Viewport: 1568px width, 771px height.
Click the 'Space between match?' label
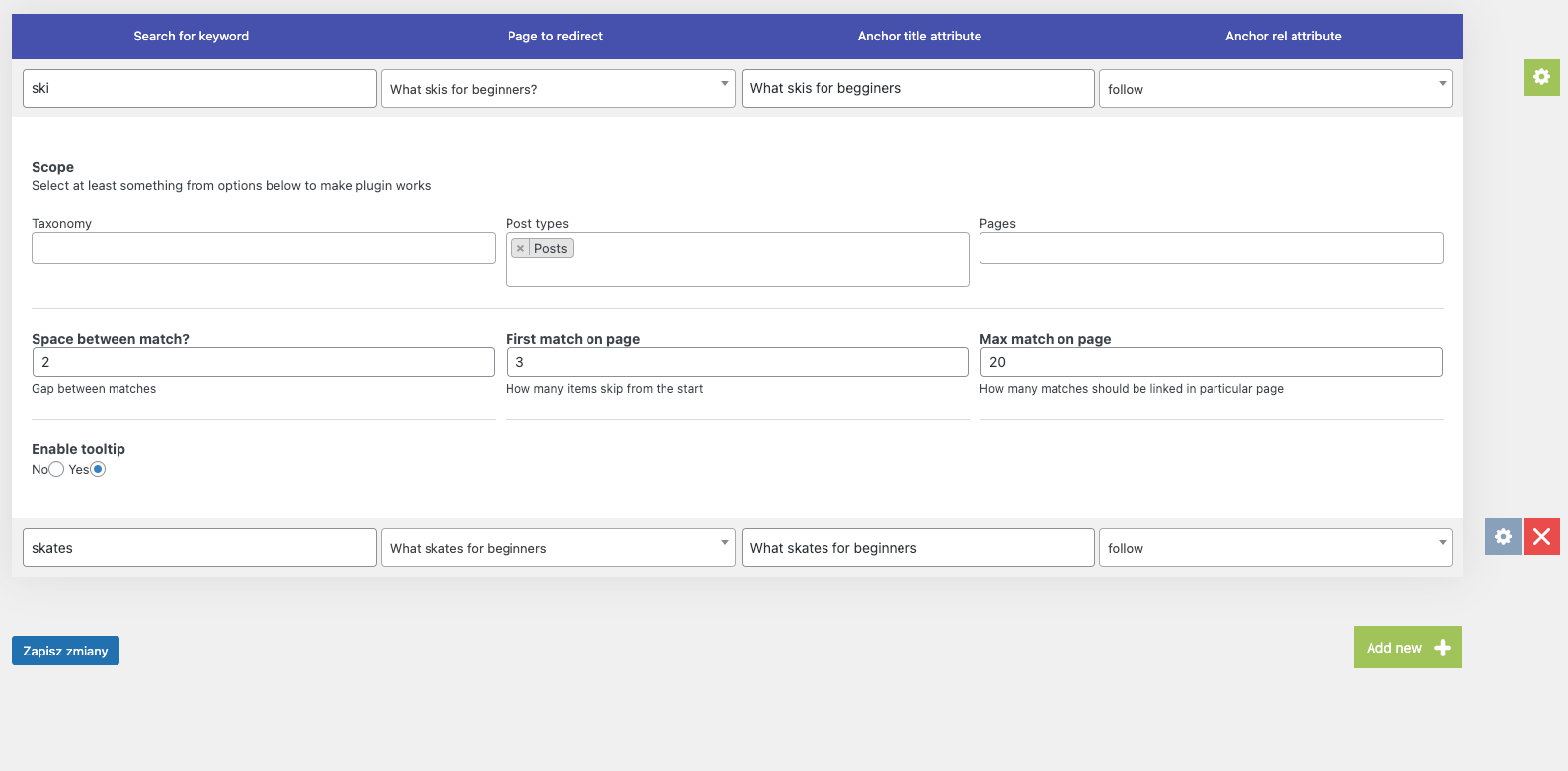click(x=111, y=339)
